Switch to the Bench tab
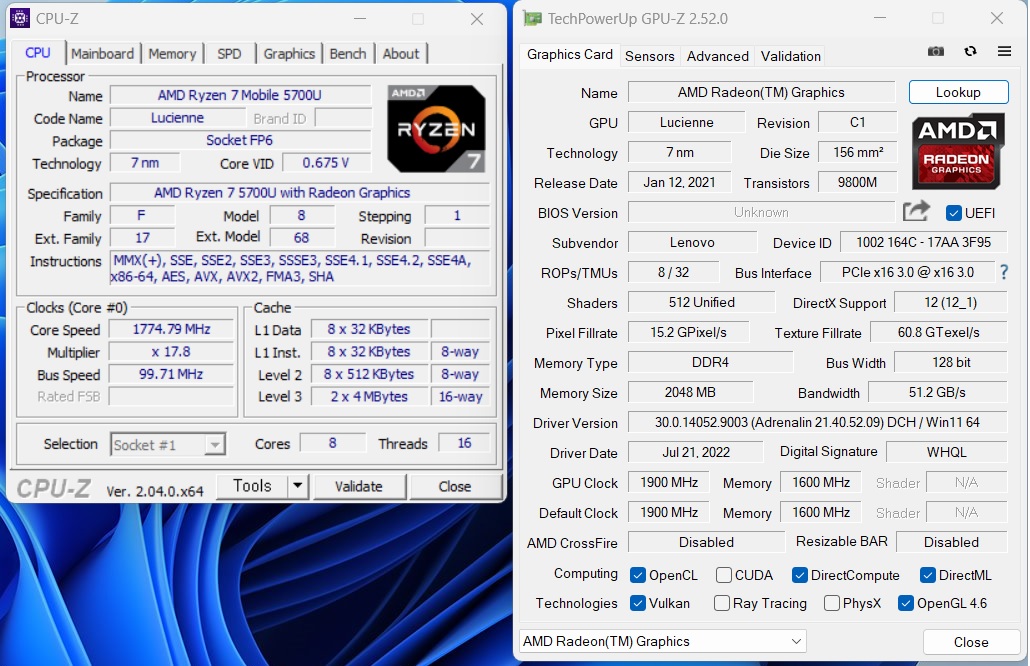The width and height of the screenshot is (1030, 666). coord(348,54)
